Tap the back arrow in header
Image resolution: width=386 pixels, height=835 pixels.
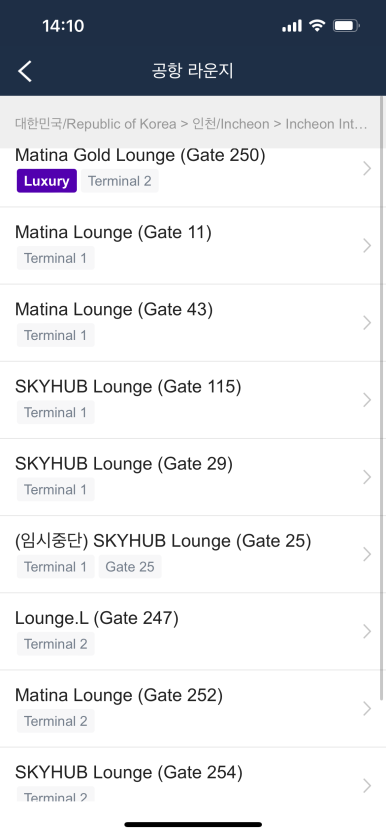point(25,71)
